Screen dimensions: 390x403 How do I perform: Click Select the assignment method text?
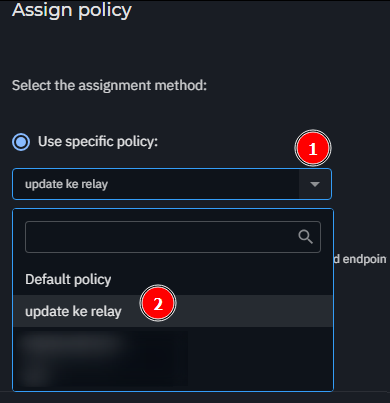coord(109,85)
